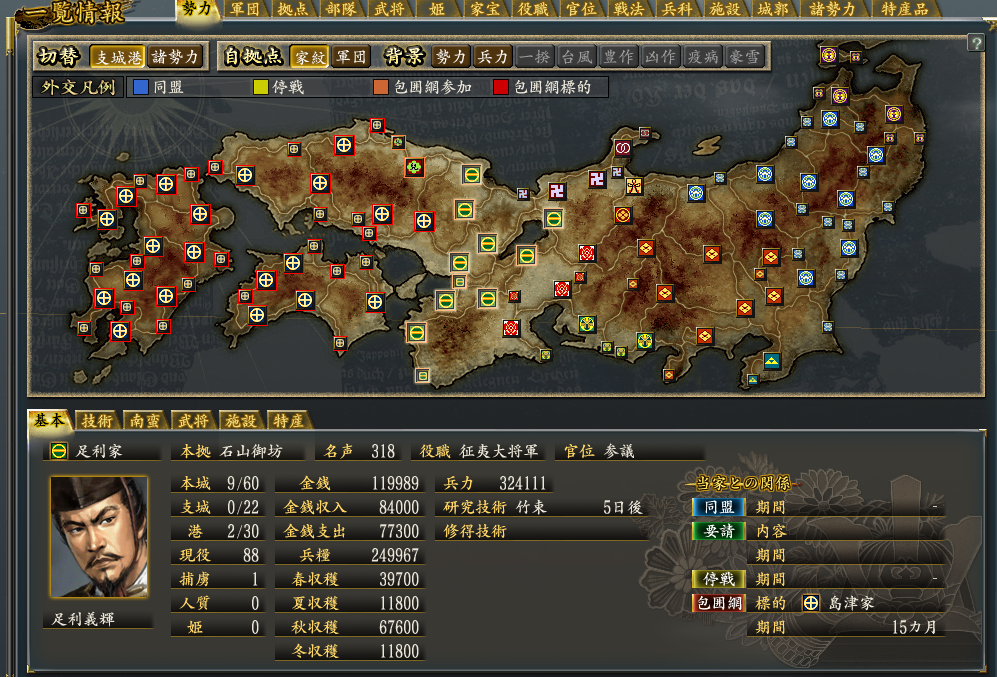Click the 金銭 value 119989
Screen dimensions: 997x677
tap(395, 483)
